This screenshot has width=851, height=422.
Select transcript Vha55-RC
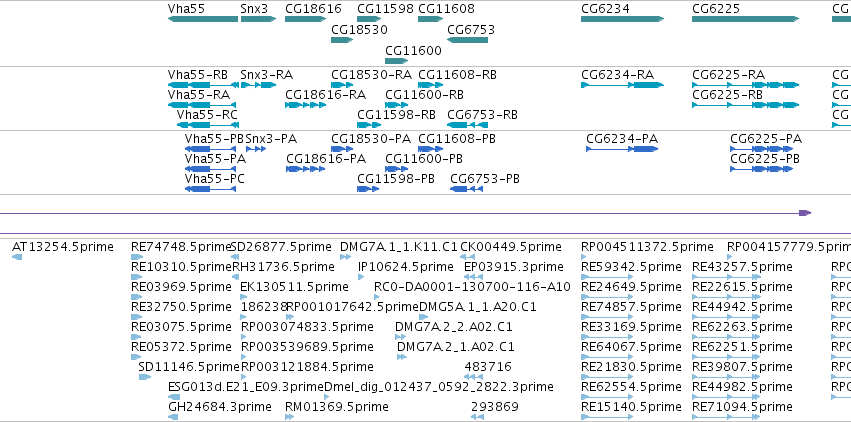click(x=207, y=125)
